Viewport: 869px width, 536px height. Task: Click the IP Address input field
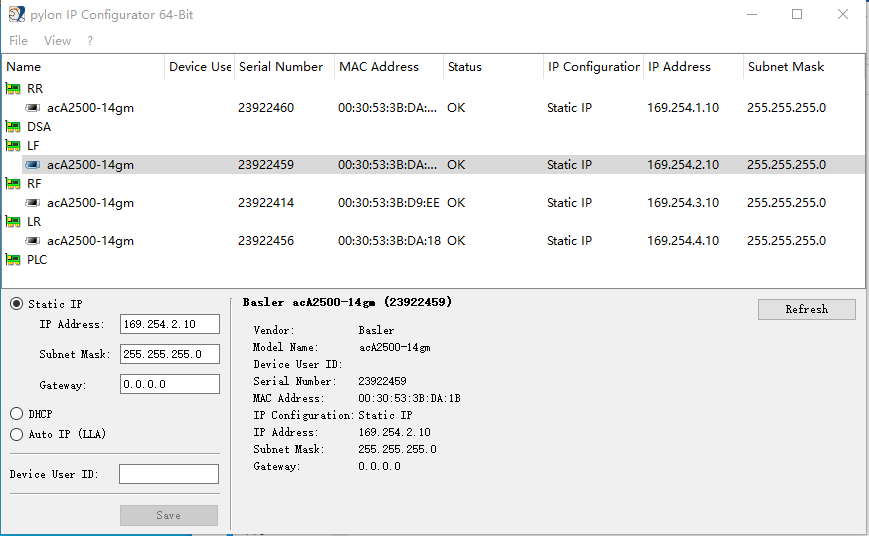point(170,324)
